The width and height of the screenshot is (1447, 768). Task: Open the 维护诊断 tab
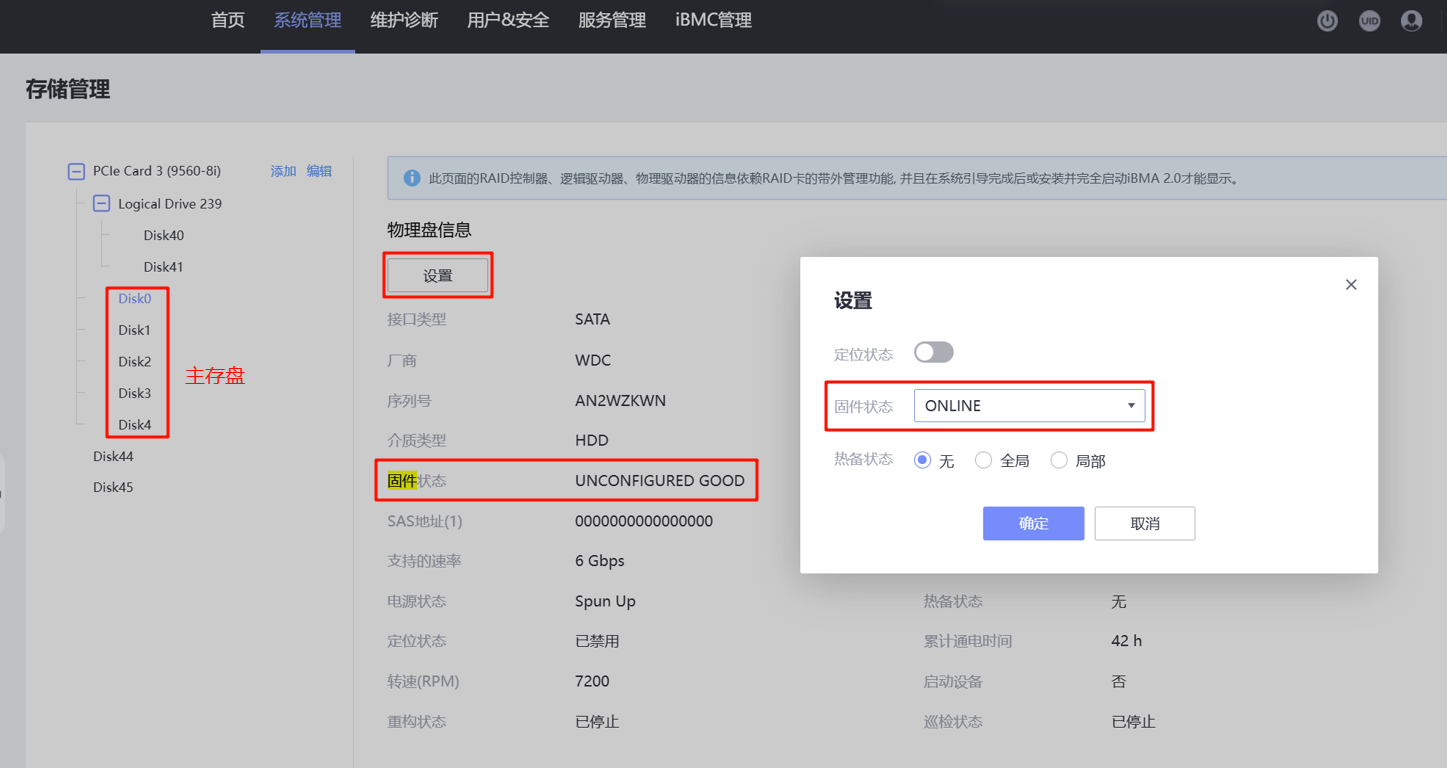coord(404,21)
